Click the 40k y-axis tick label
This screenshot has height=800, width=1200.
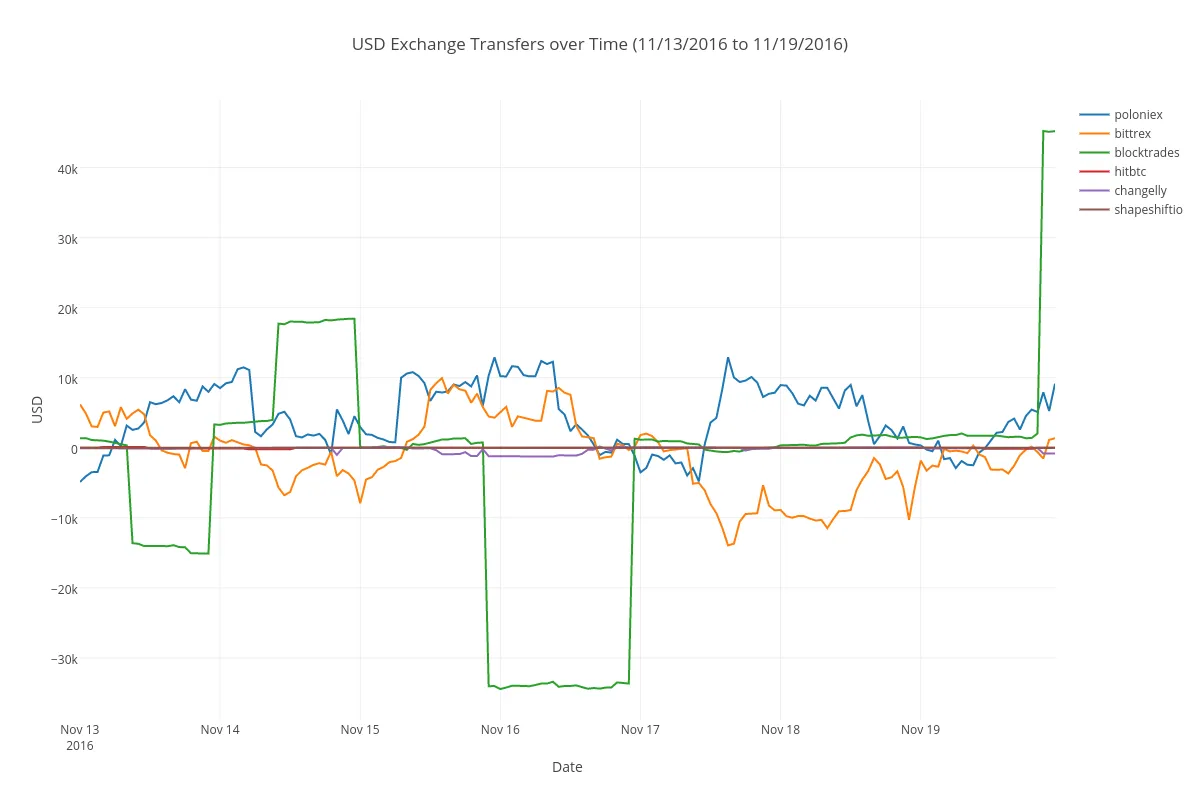click(x=67, y=169)
